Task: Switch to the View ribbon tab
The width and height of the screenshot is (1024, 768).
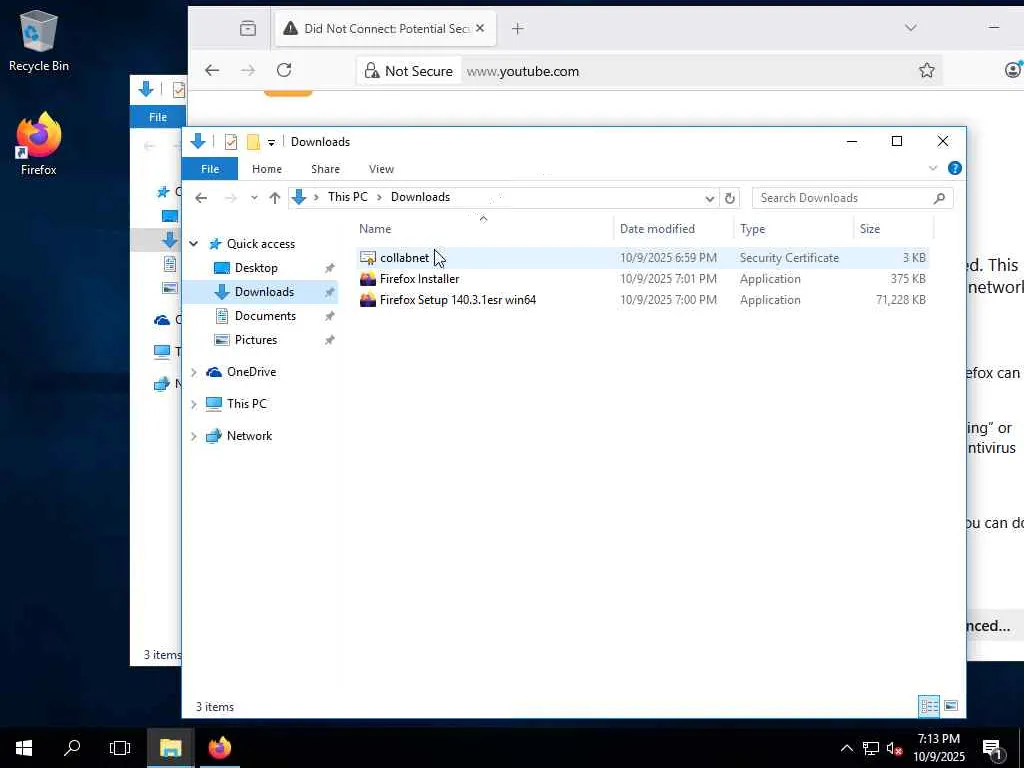Action: [x=381, y=169]
